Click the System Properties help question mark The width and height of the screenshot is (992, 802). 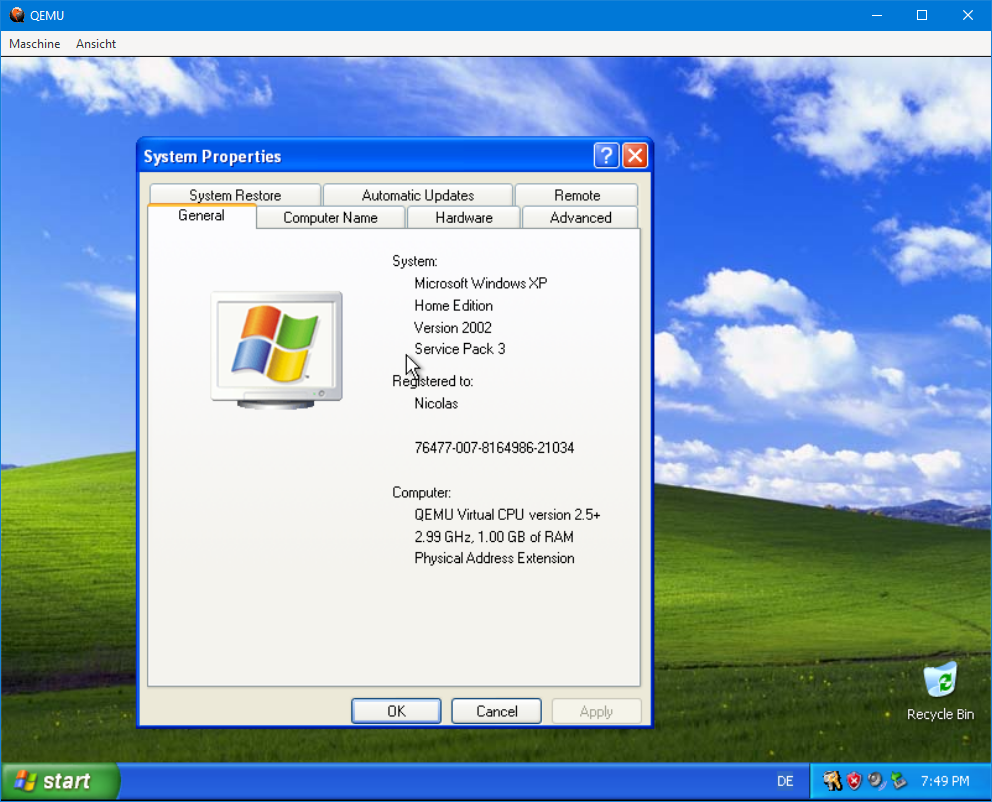606,155
